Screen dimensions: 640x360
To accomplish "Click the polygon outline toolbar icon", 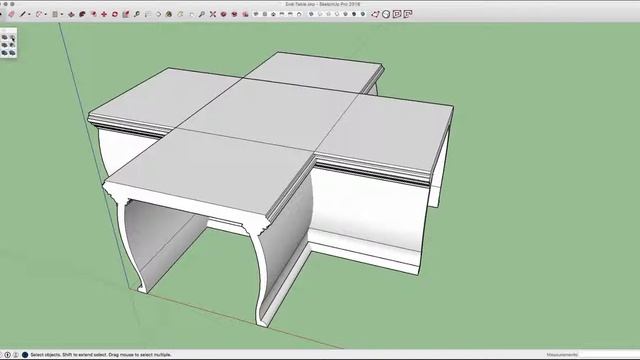I will pos(376,14).
